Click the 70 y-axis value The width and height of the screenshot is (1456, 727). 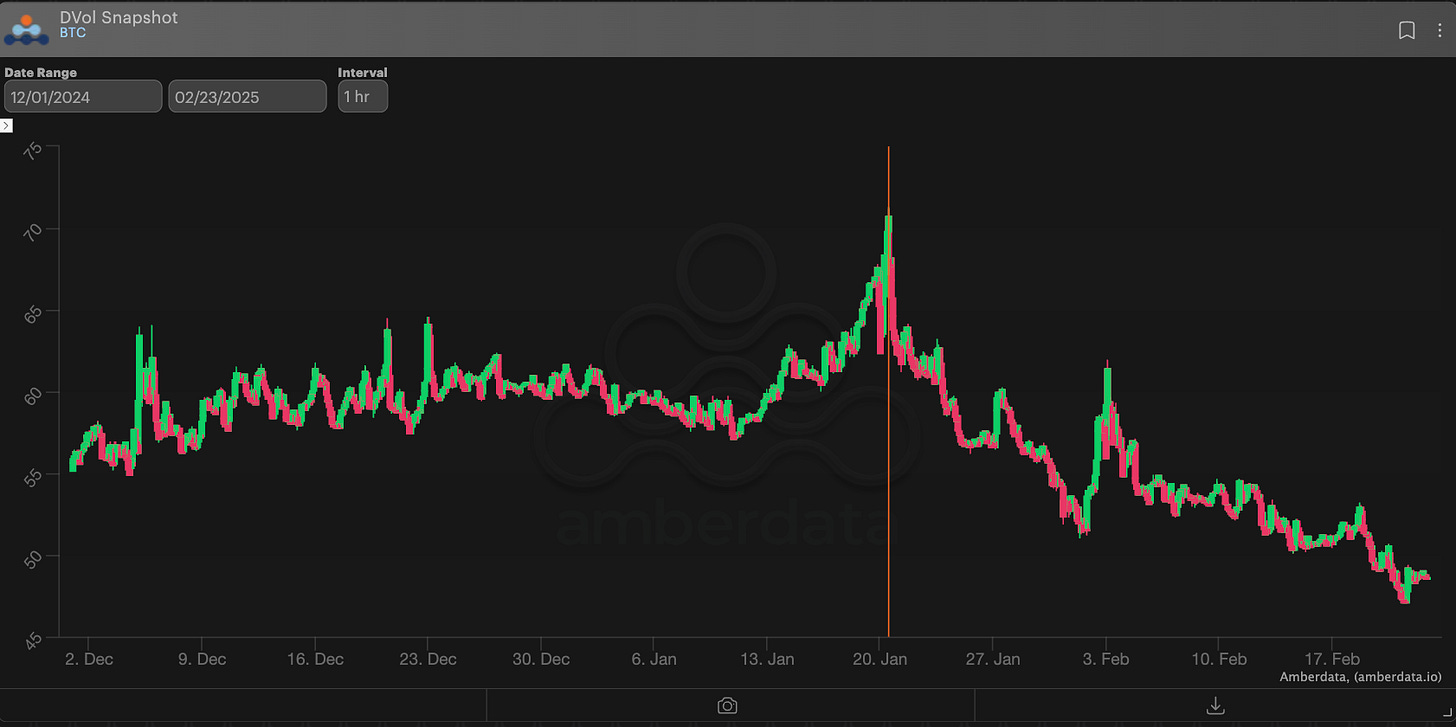pyautogui.click(x=33, y=232)
